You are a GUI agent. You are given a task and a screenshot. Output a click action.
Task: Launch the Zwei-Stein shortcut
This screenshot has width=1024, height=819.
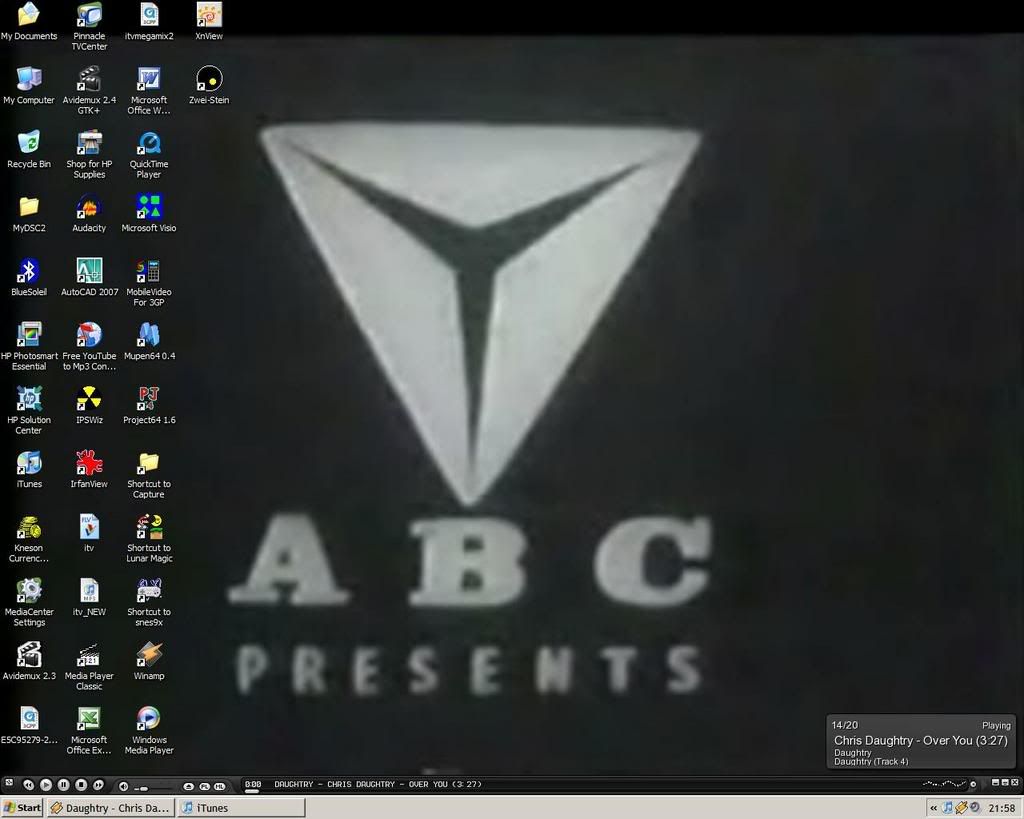click(x=209, y=85)
